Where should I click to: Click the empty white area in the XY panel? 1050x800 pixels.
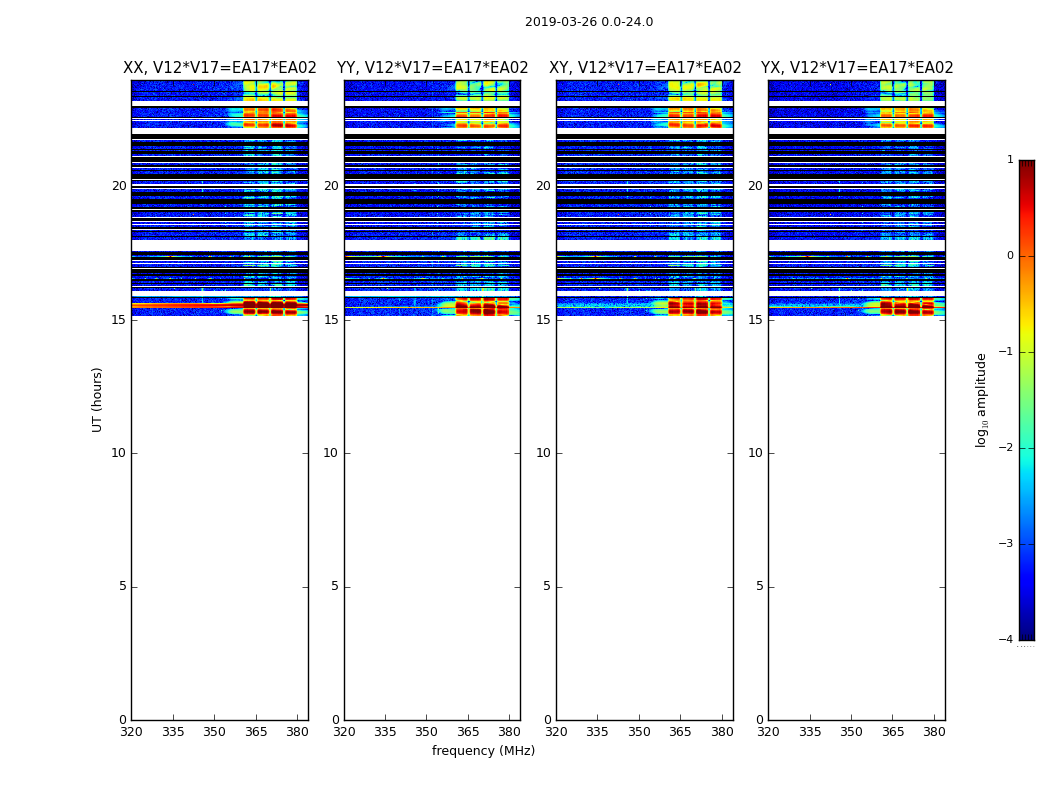pos(645,519)
